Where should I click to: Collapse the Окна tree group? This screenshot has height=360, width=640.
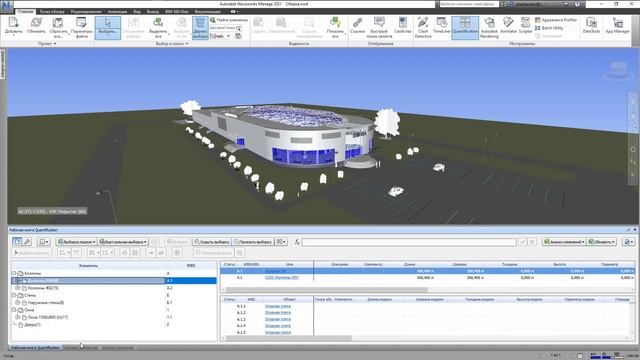tap(14, 310)
